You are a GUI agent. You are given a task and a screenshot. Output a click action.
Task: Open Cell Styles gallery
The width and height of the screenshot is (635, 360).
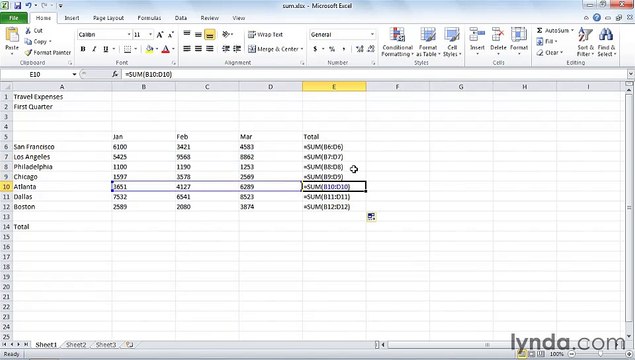point(452,42)
